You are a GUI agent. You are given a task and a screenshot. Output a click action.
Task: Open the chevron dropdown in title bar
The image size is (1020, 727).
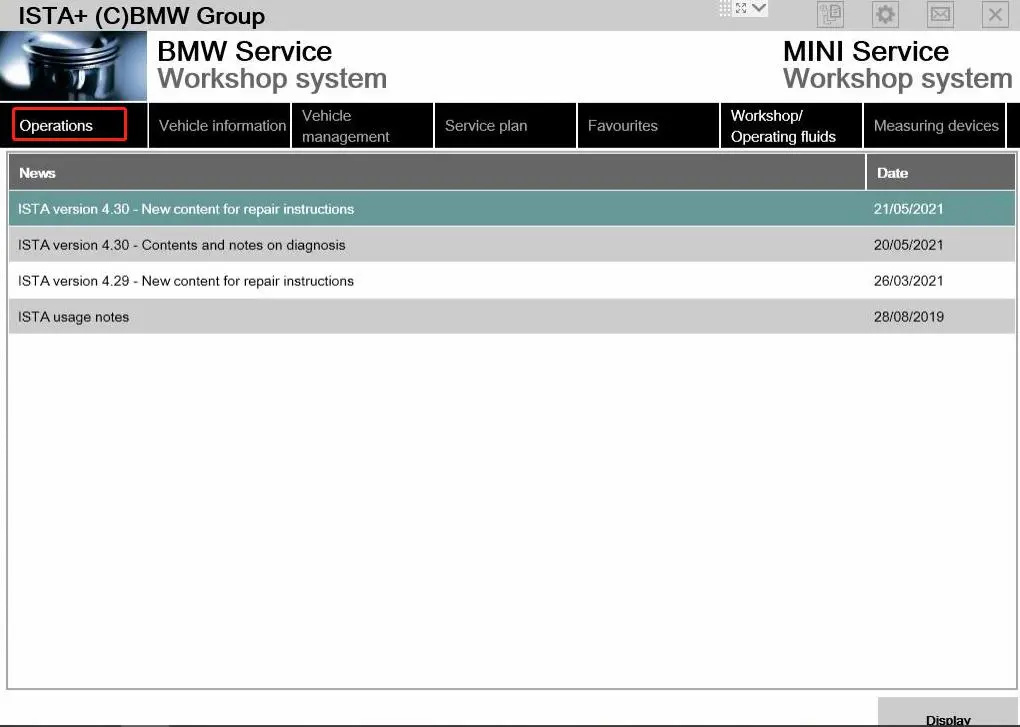pyautogui.click(x=758, y=8)
